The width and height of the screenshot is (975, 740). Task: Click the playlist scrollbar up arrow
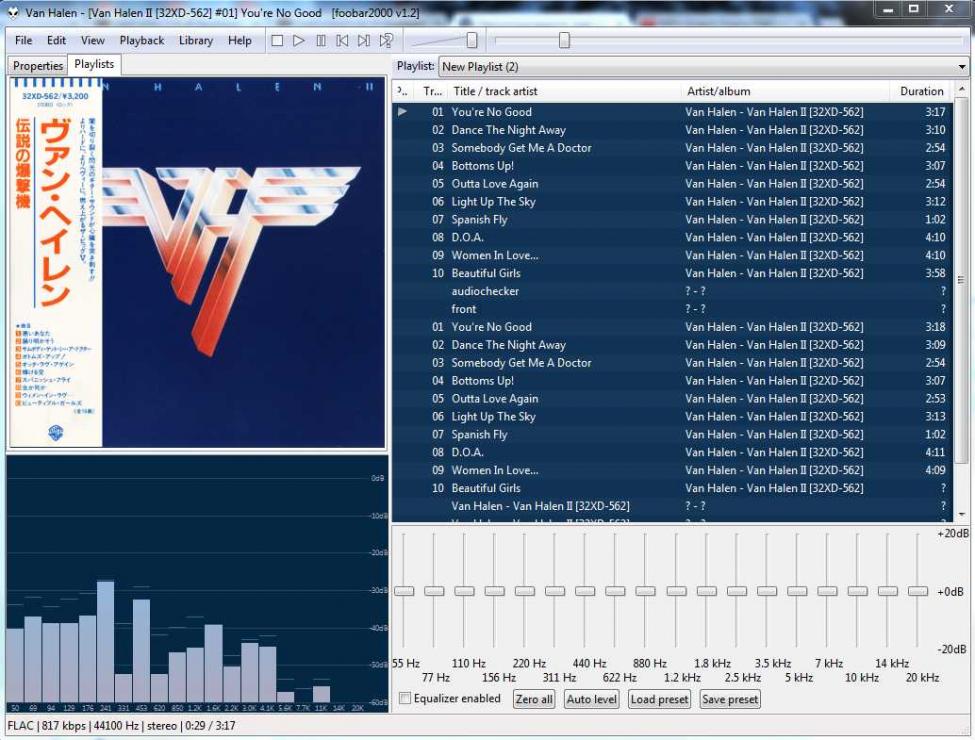pyautogui.click(x=962, y=90)
